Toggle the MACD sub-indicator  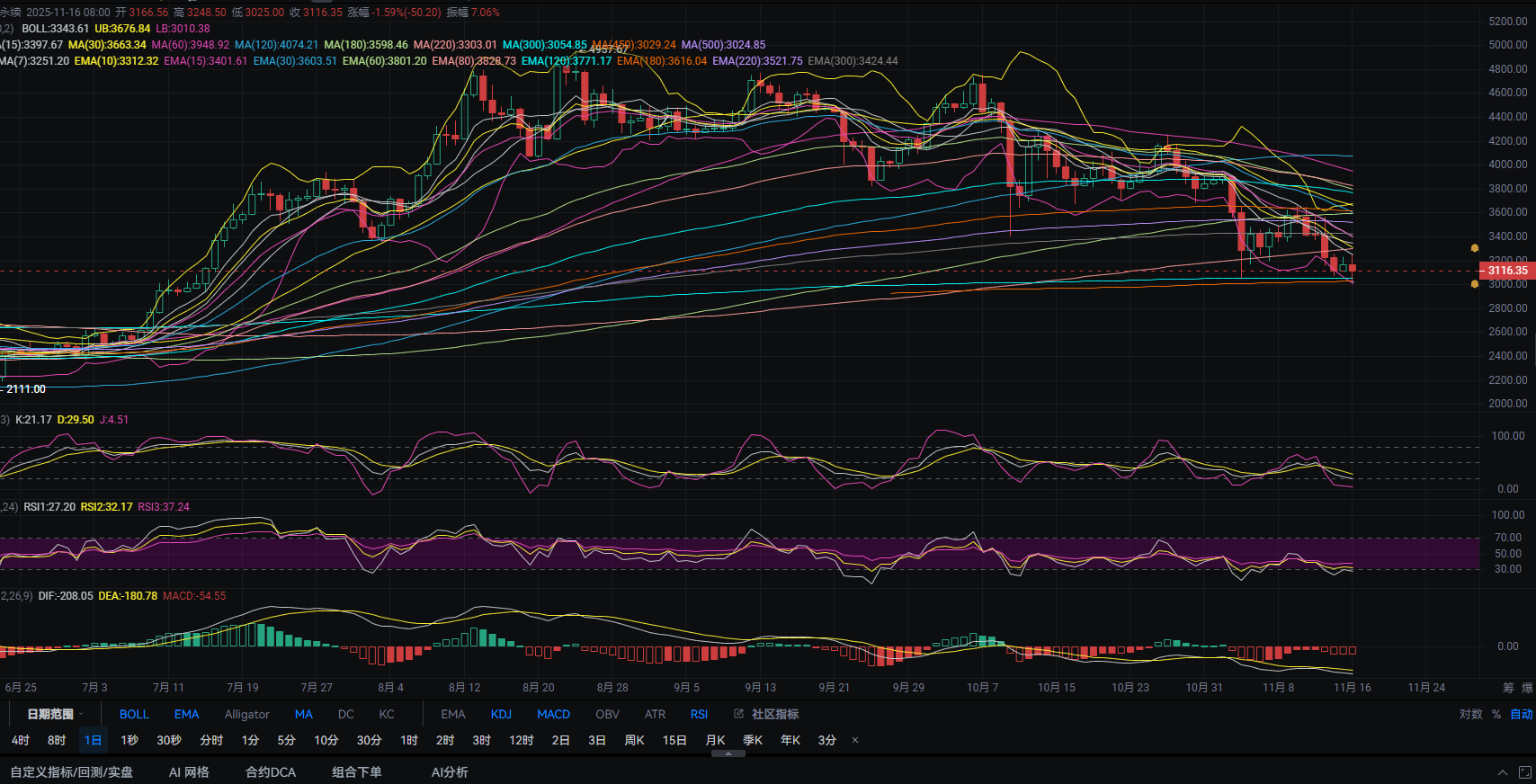[553, 714]
